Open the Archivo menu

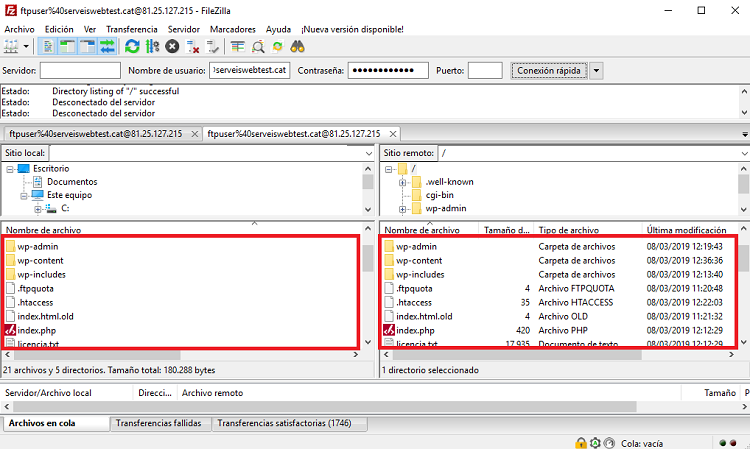coord(19,29)
